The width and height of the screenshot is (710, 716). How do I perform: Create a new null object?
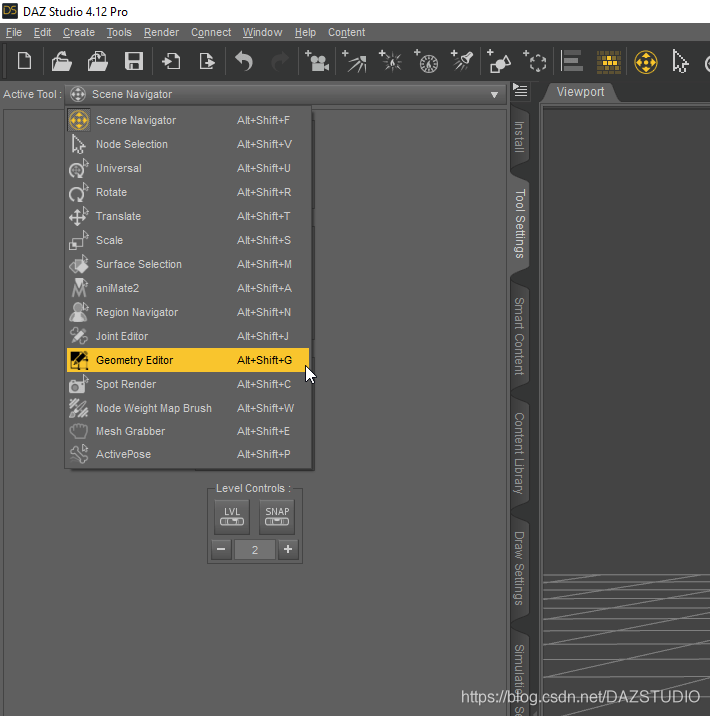535,61
